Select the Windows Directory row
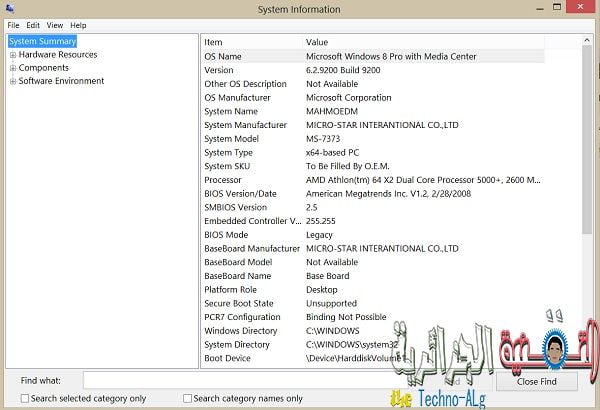 click(373, 331)
